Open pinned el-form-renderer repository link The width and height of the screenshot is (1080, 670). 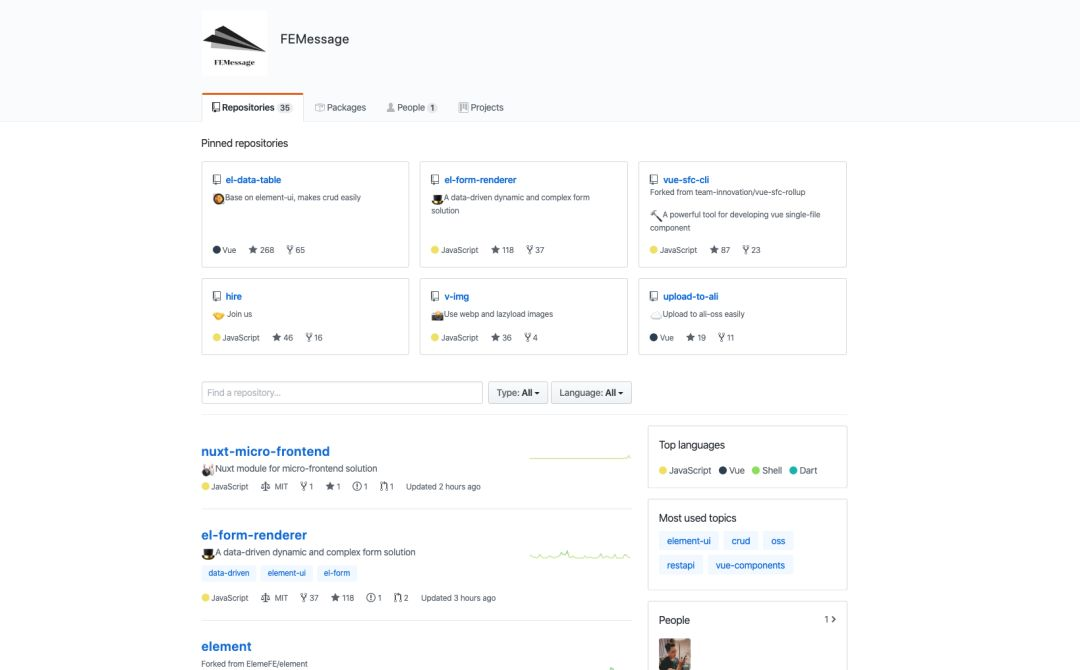click(480, 180)
